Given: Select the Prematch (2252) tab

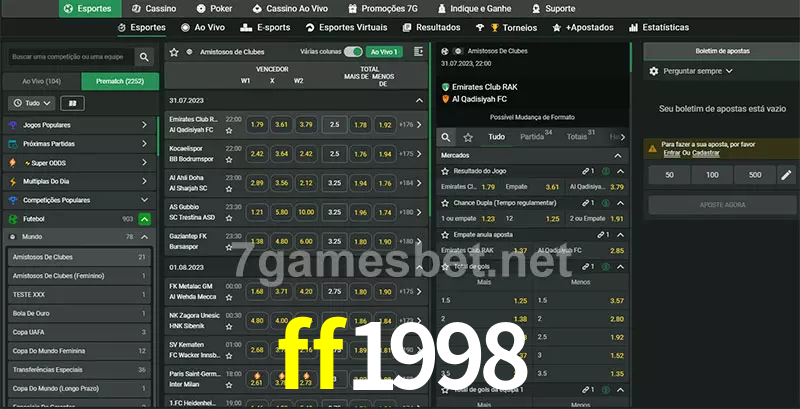Looking at the screenshot, I should point(119,81).
